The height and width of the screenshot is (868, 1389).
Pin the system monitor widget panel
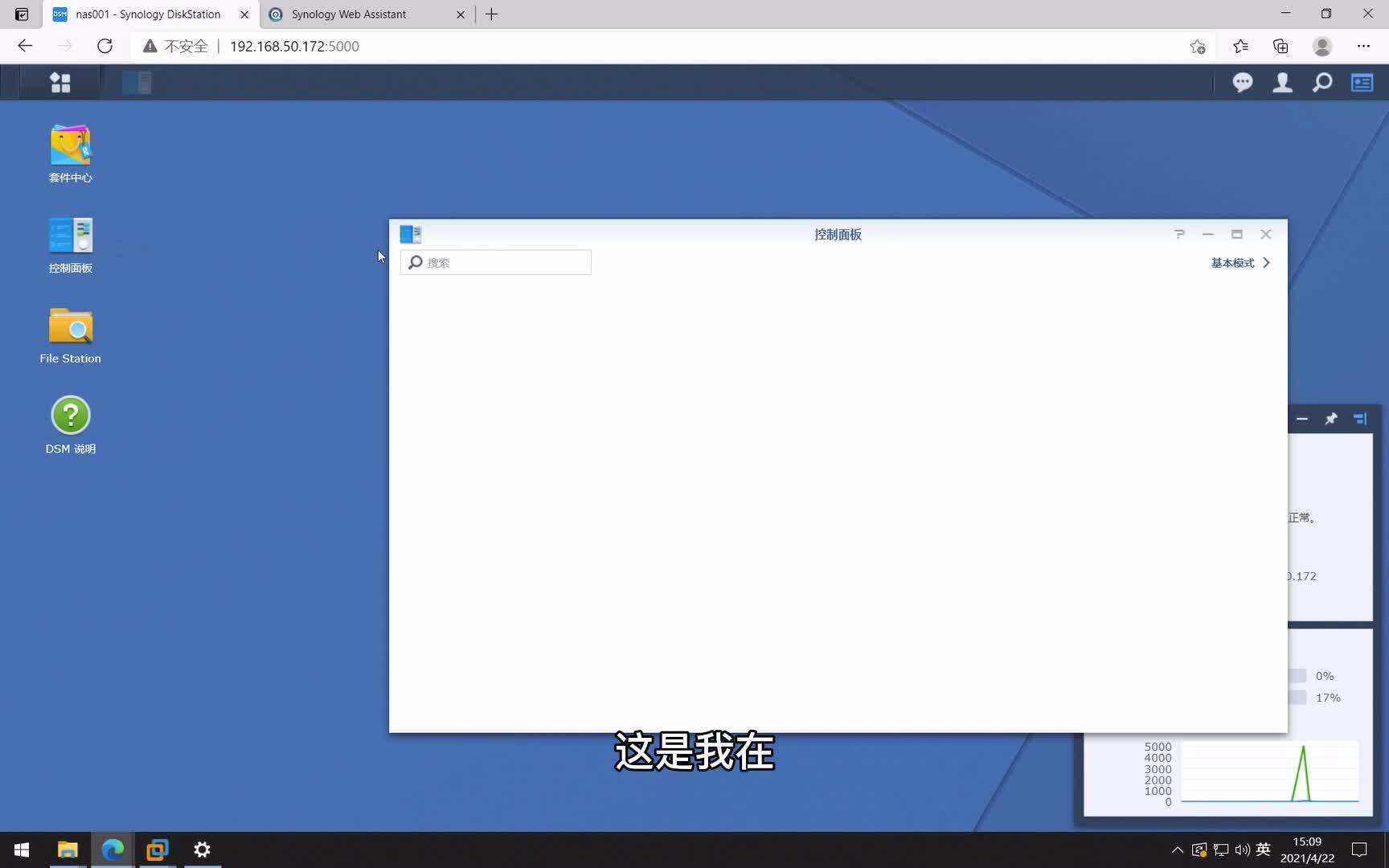(x=1331, y=419)
